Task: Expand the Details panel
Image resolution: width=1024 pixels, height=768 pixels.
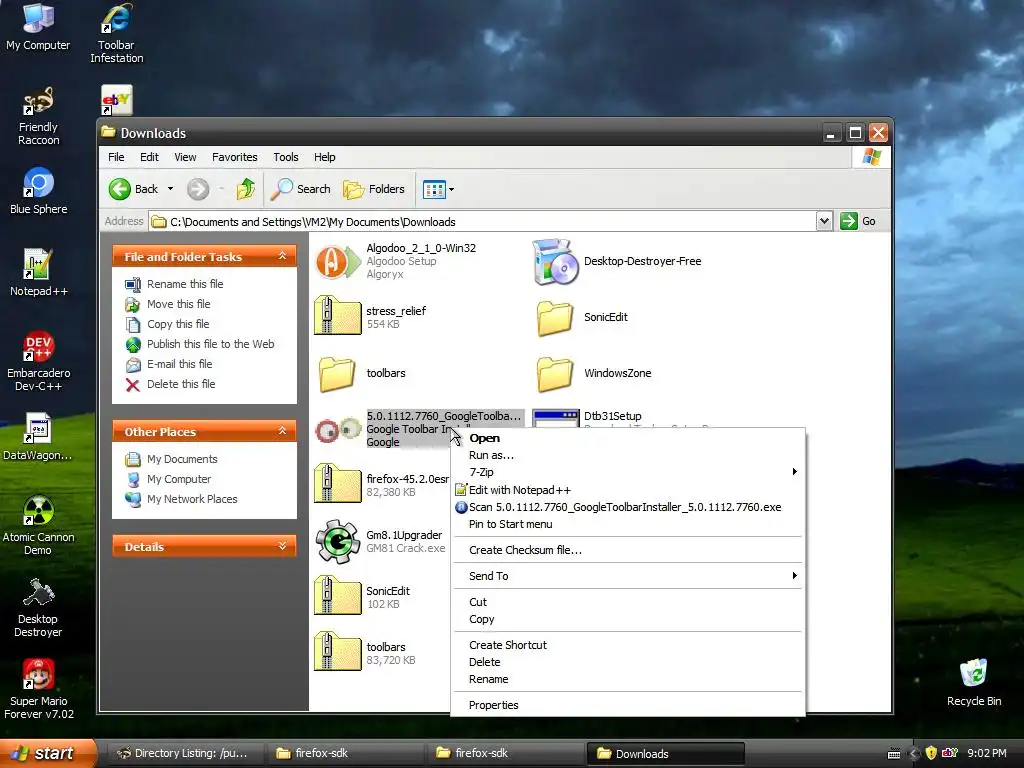Action: pyautogui.click(x=282, y=546)
